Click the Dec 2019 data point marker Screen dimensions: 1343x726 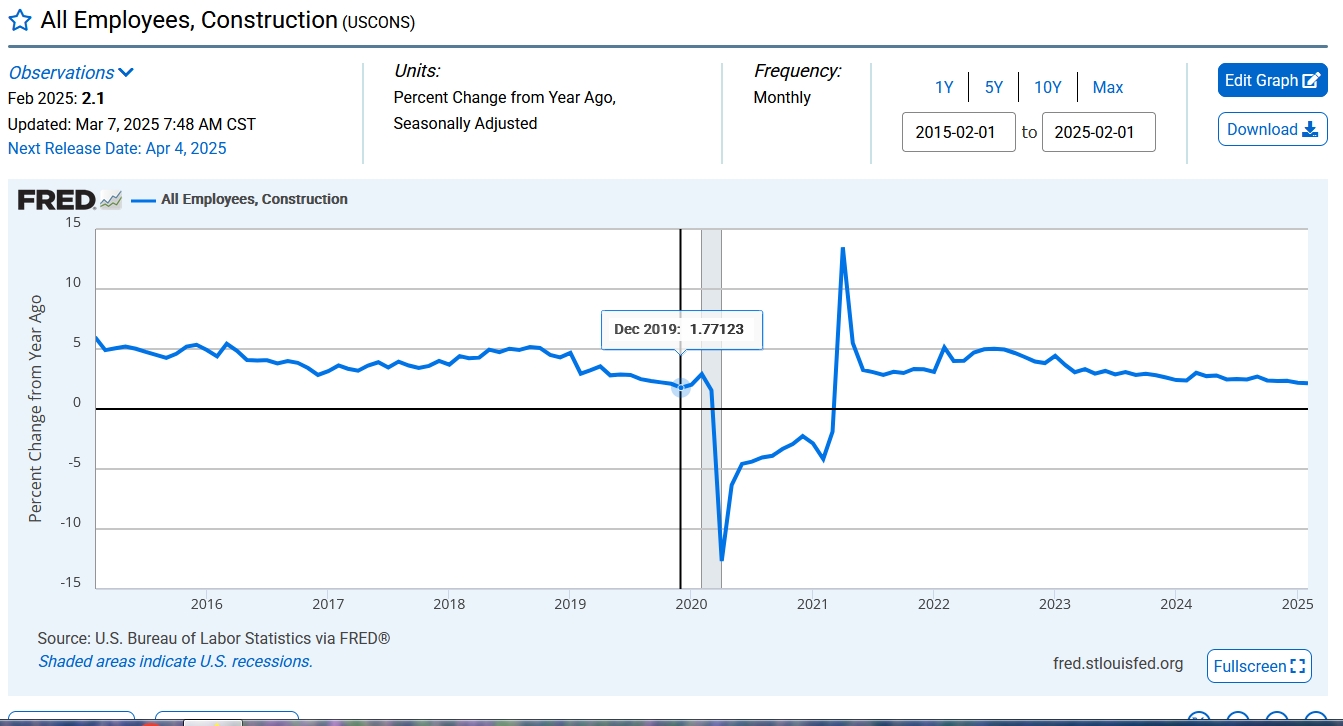pos(681,387)
